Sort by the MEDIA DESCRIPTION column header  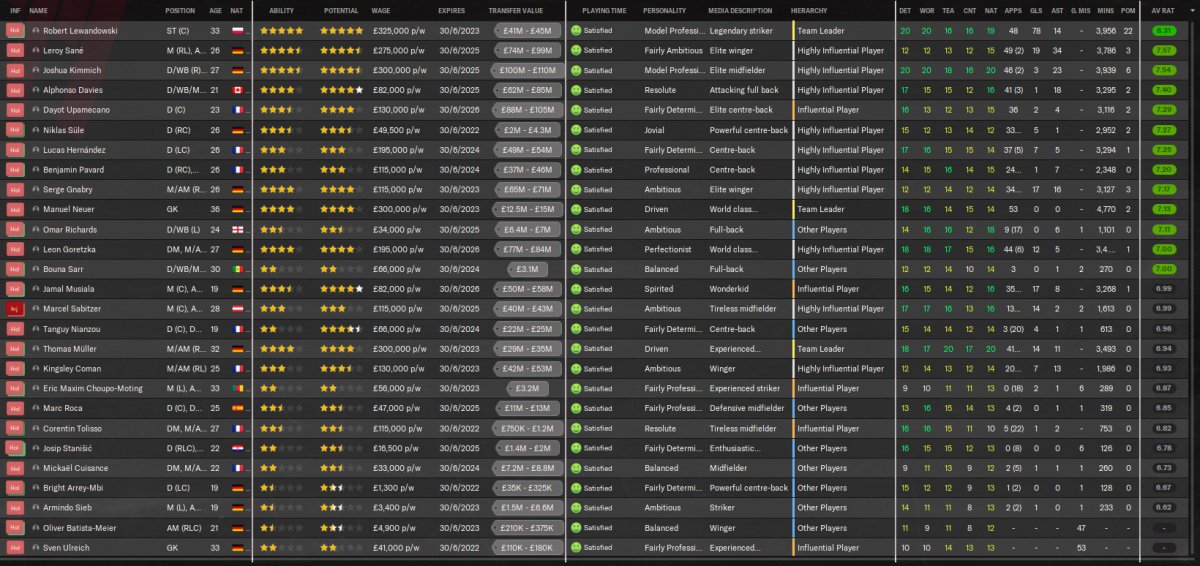(x=740, y=10)
